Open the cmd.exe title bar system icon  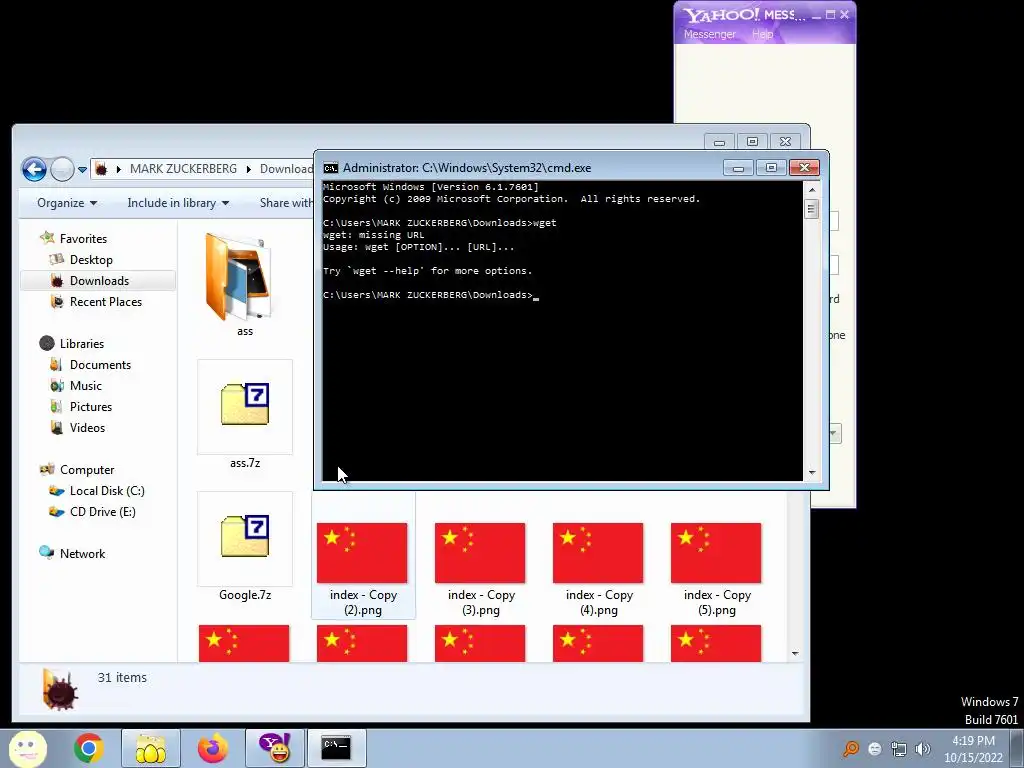tap(331, 168)
